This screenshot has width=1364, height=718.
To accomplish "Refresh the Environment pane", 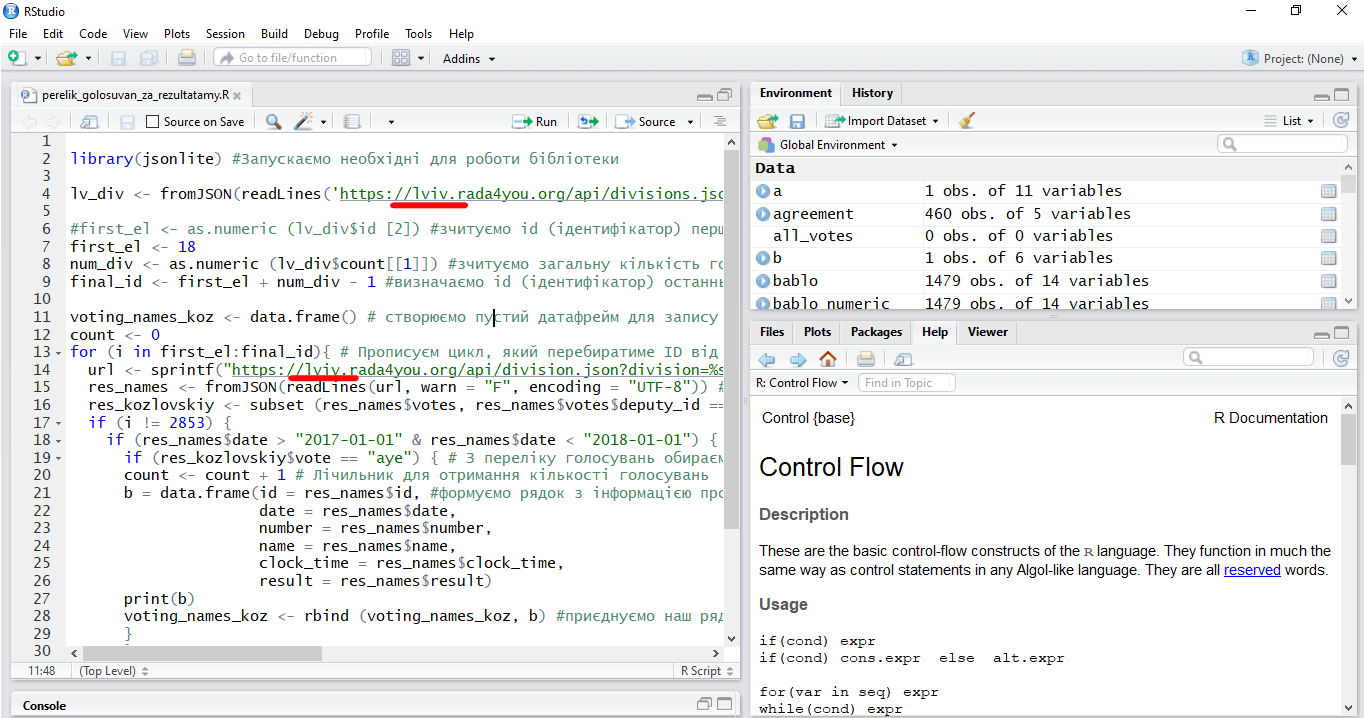I will click(x=1341, y=121).
